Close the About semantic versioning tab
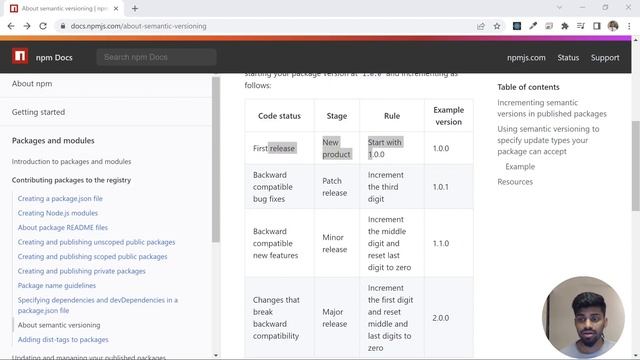 [x=116, y=9]
